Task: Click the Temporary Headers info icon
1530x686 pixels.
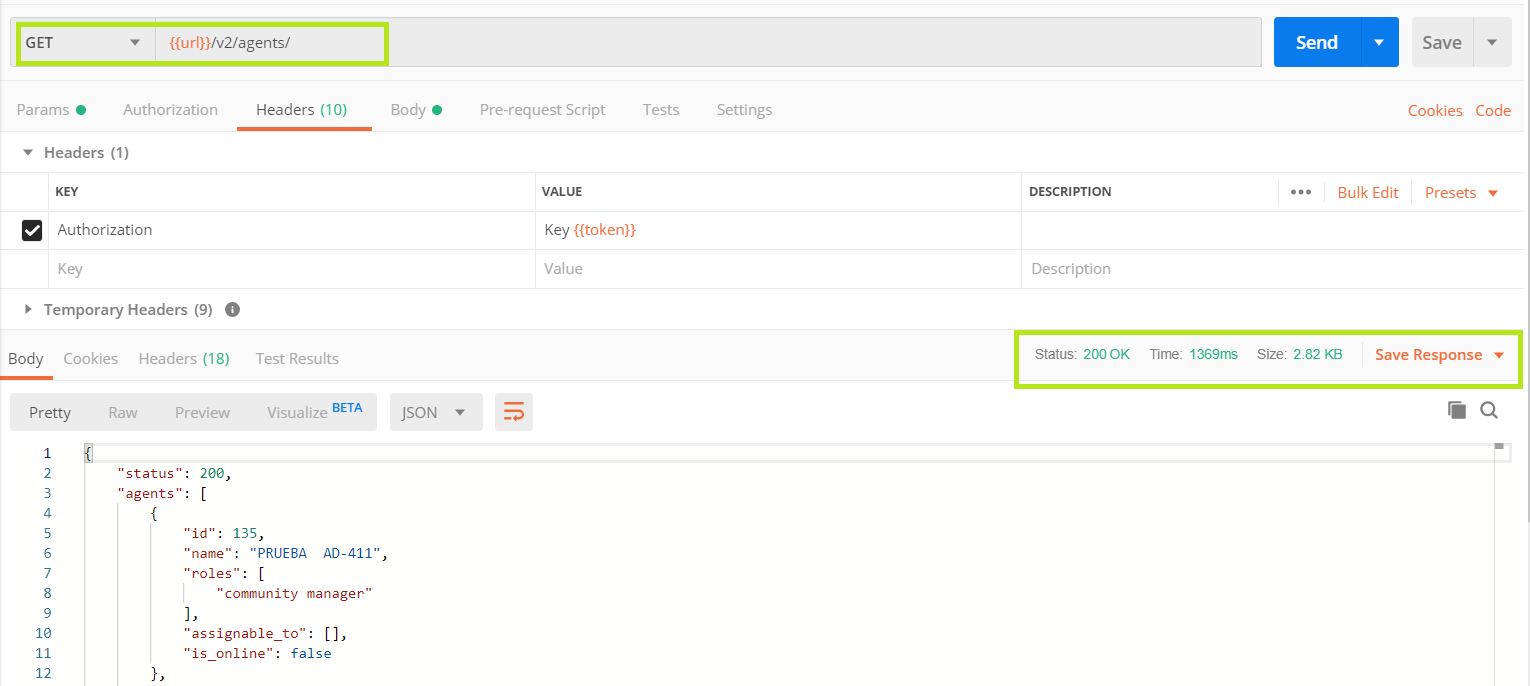Action: [x=232, y=310]
